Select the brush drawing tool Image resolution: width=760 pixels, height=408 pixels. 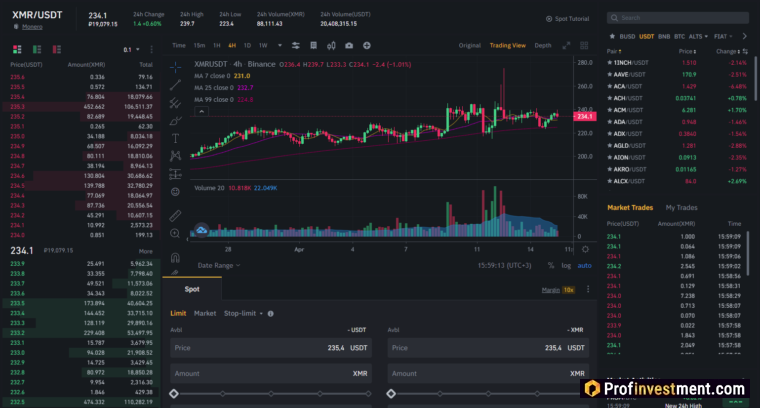coord(175,121)
